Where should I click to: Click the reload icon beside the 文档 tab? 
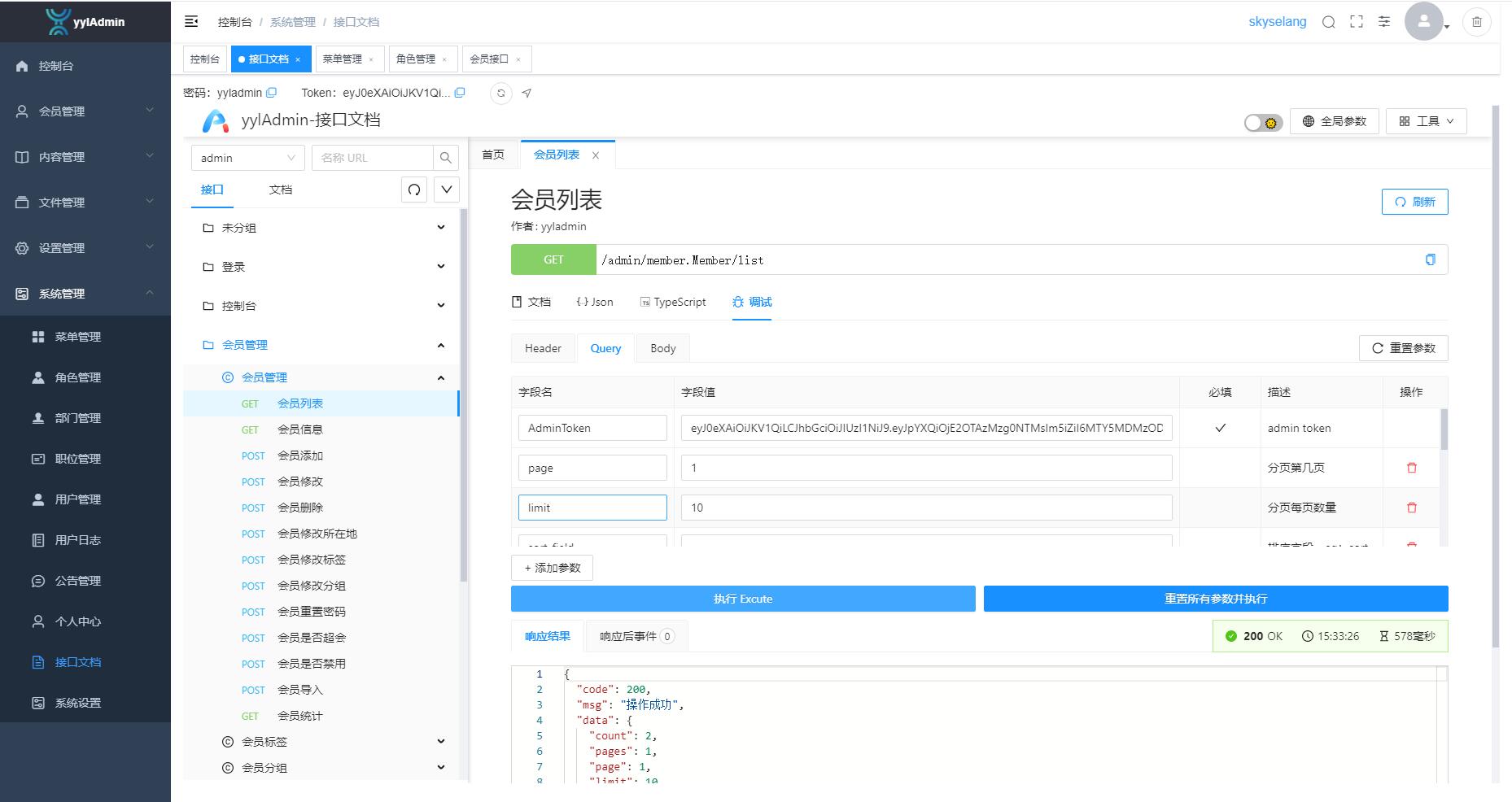[x=414, y=190]
